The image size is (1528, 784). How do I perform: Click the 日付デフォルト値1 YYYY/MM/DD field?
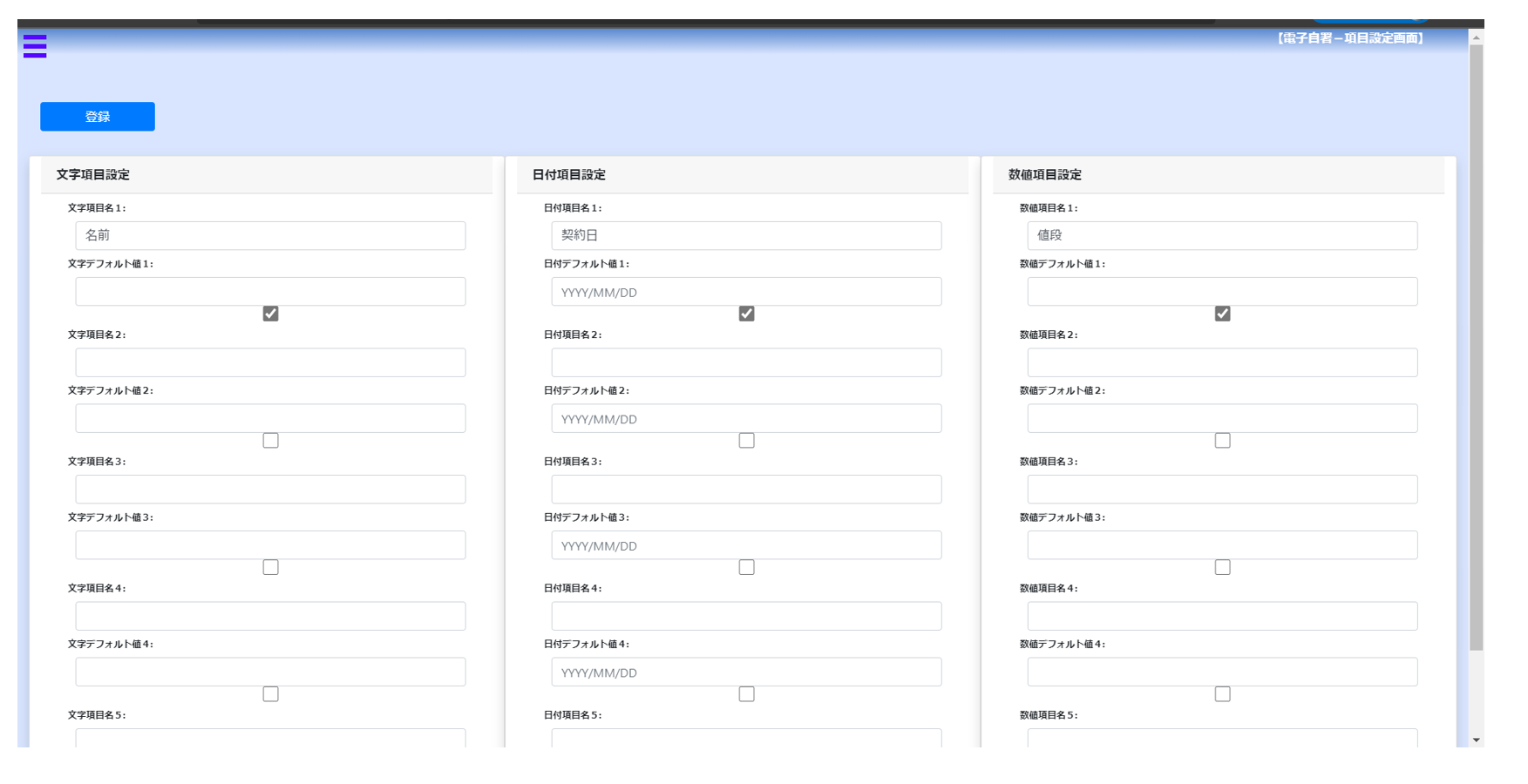(x=746, y=292)
